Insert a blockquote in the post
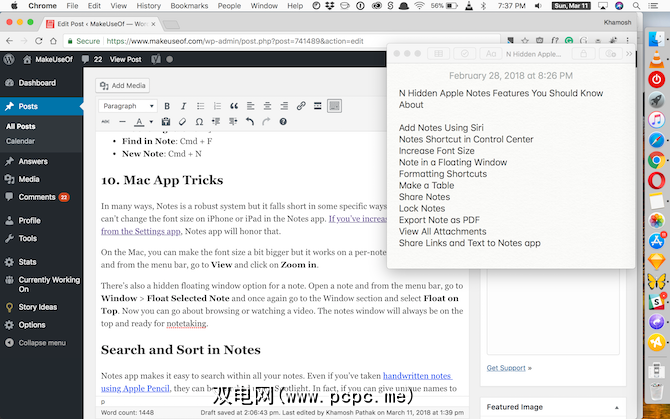Viewport: 670px width, 419px height. pos(235,106)
